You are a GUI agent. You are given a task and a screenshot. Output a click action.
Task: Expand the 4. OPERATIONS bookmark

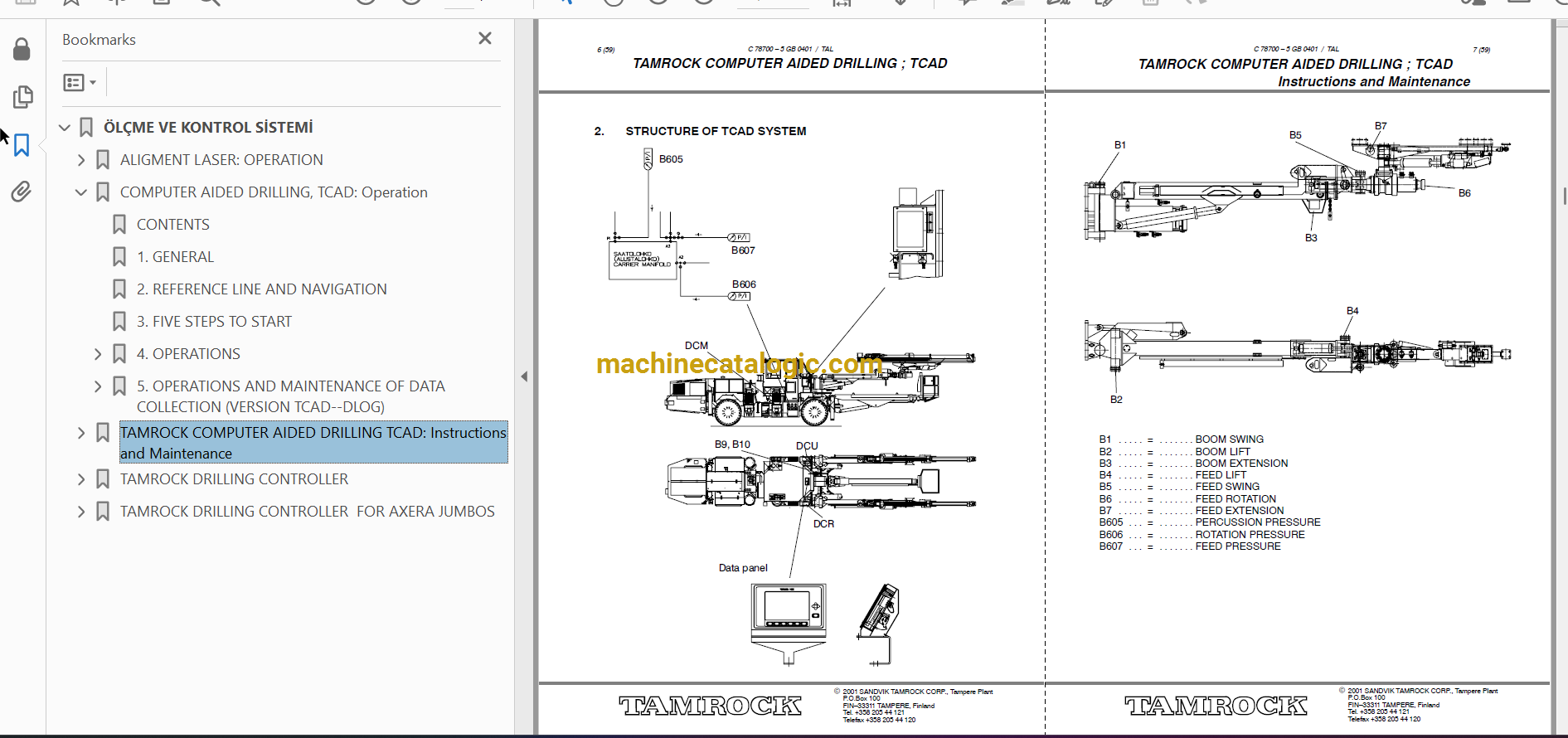pos(98,354)
